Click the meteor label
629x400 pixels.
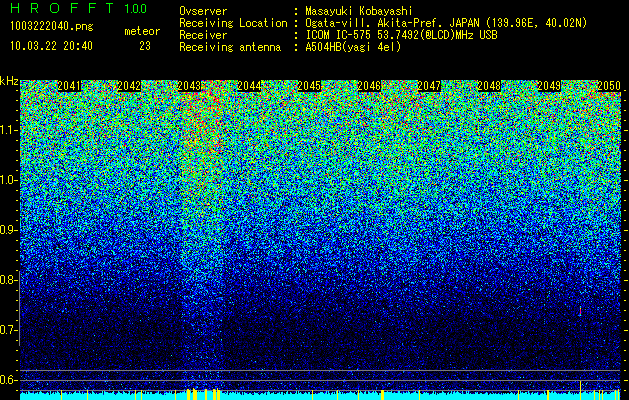pyautogui.click(x=142, y=31)
